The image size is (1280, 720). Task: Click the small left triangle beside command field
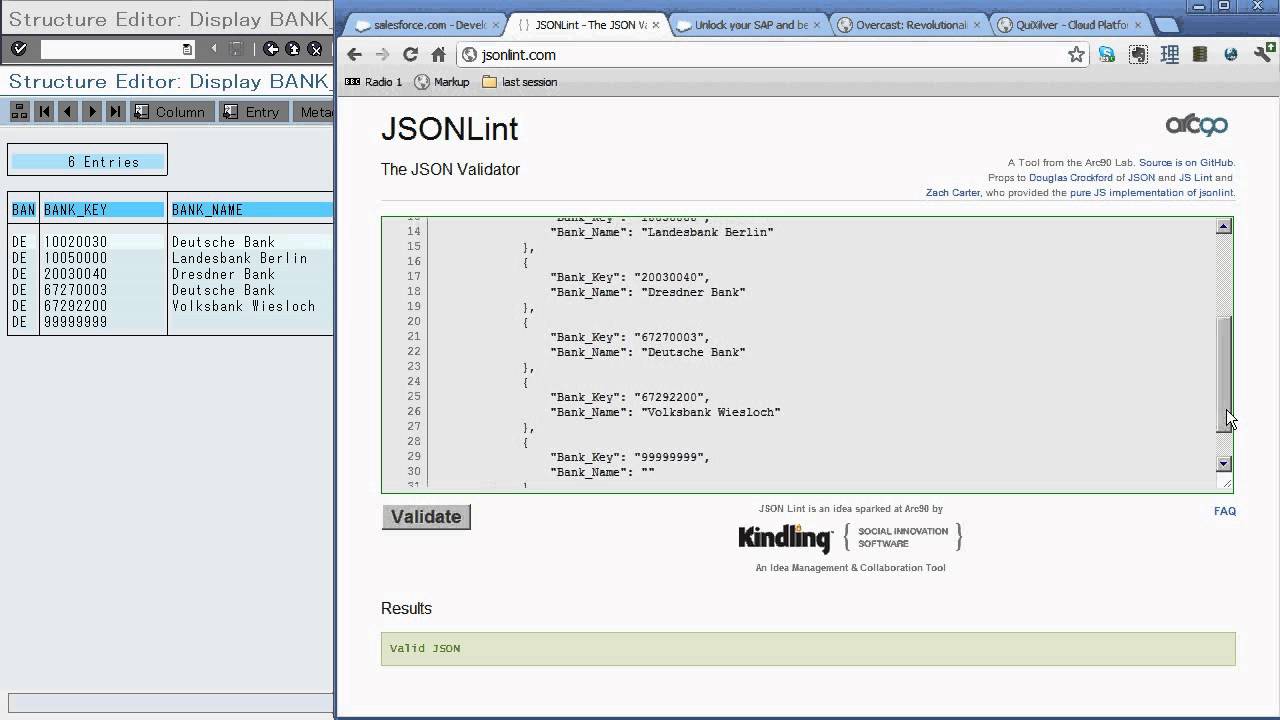(x=213, y=49)
